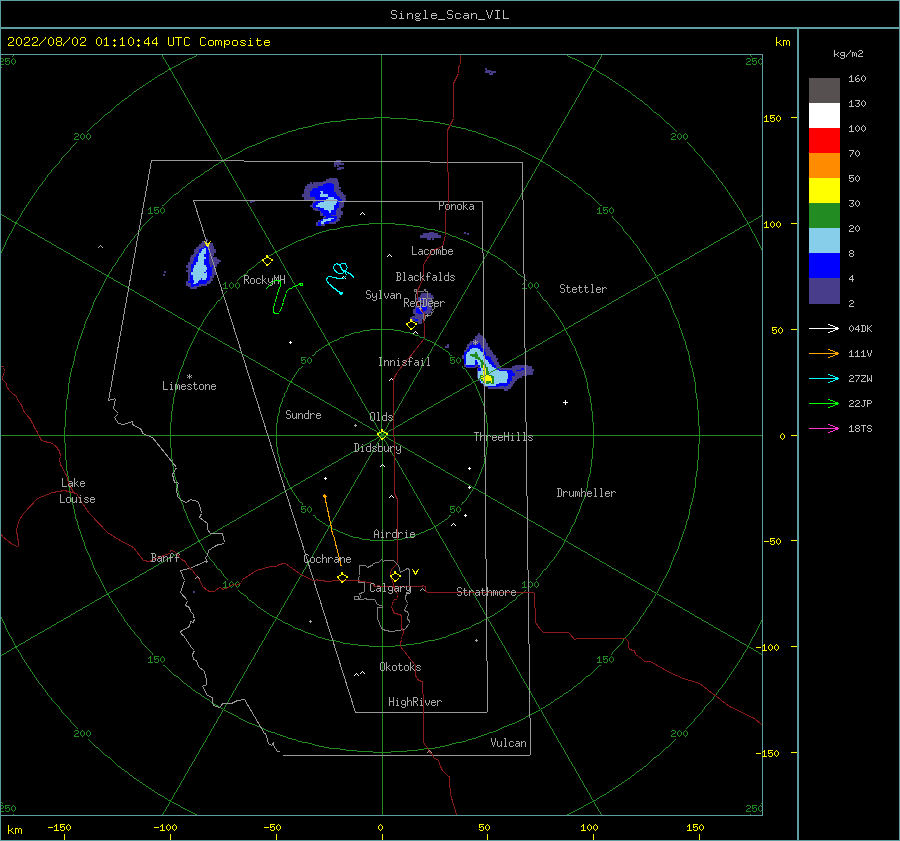This screenshot has height=841, width=900.
Task: Click the Vulcan city label
Action: pos(508,743)
